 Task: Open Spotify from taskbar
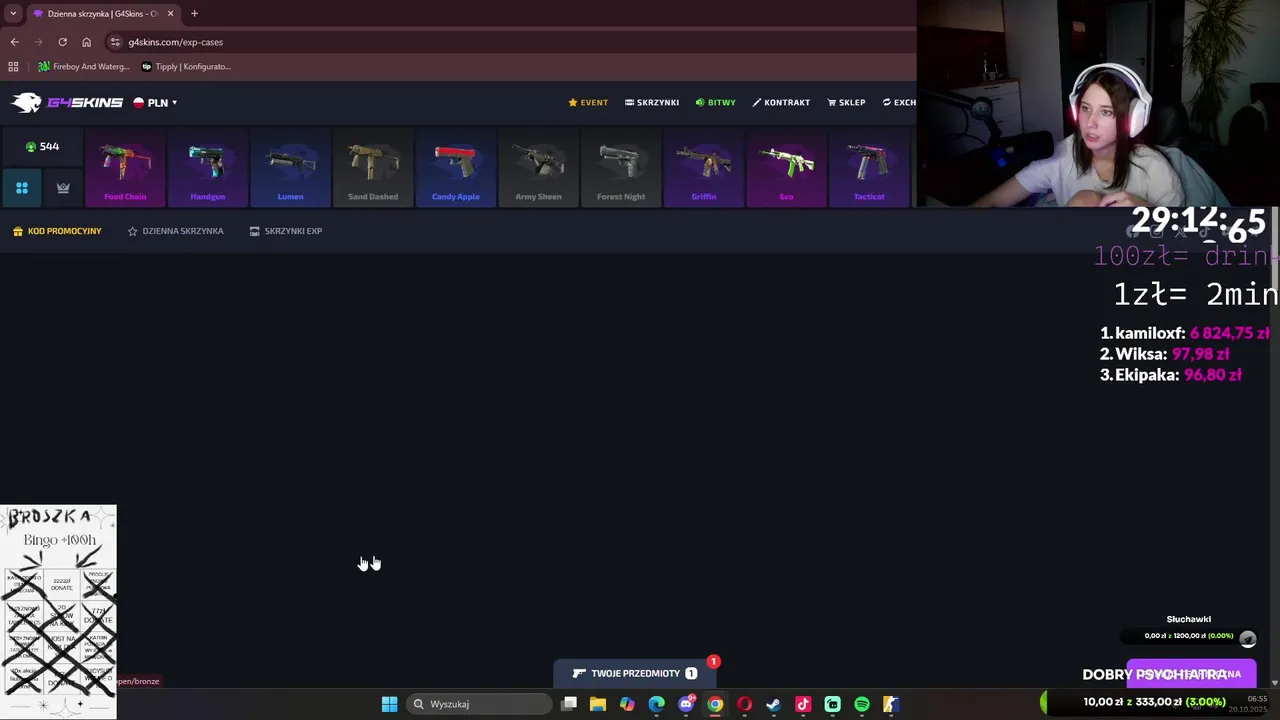coord(861,704)
